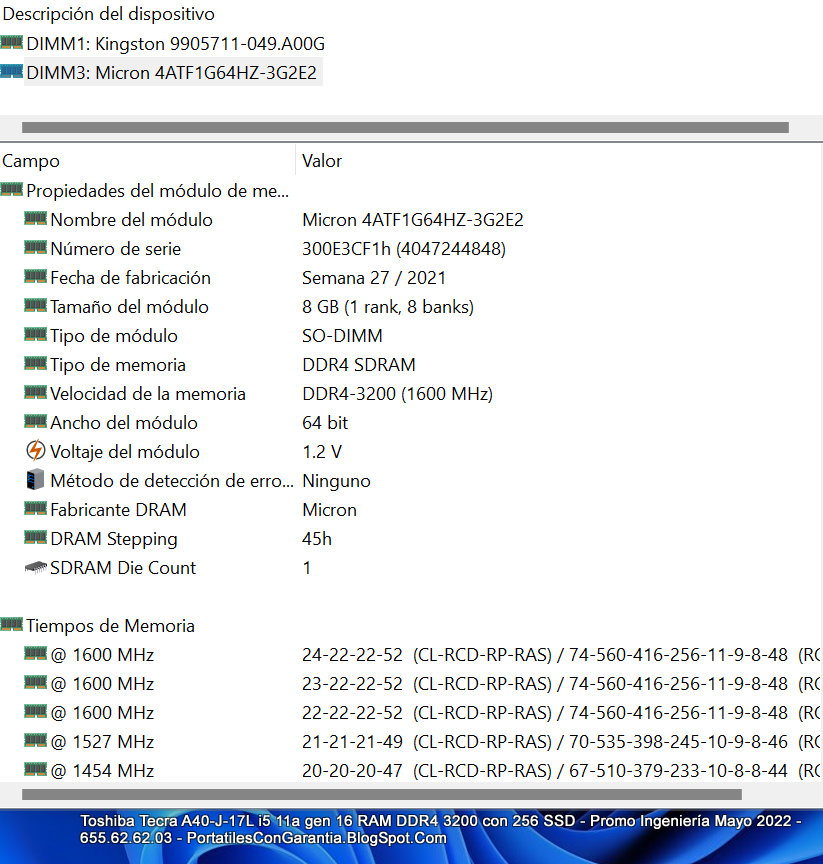Click the memory icon beside @ 1527 MHz
823x864 pixels.
[x=36, y=741]
